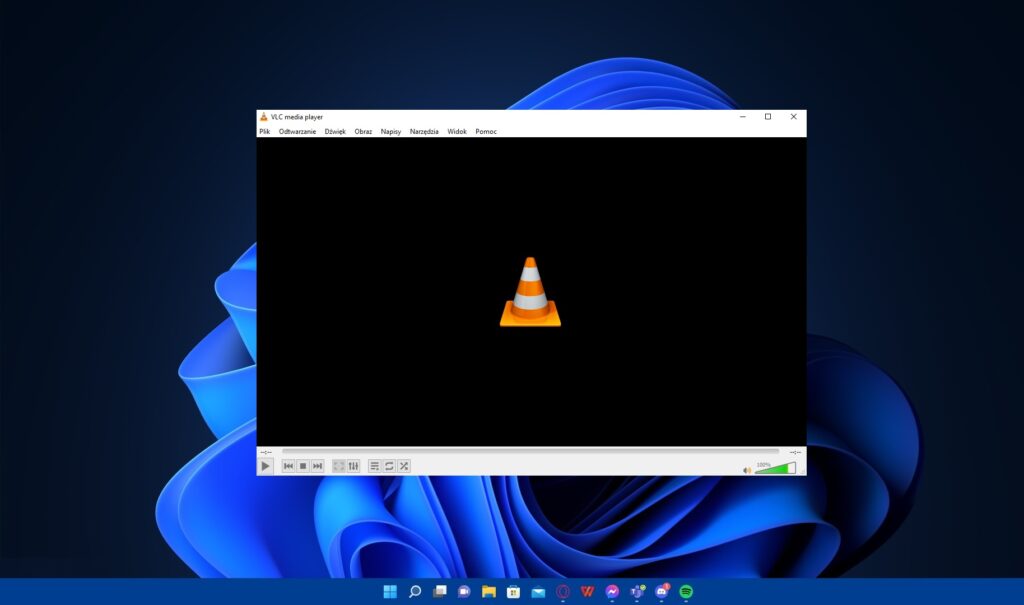This screenshot has height=605, width=1024.
Task: Open extended settings equalizer icon
Action: [353, 466]
